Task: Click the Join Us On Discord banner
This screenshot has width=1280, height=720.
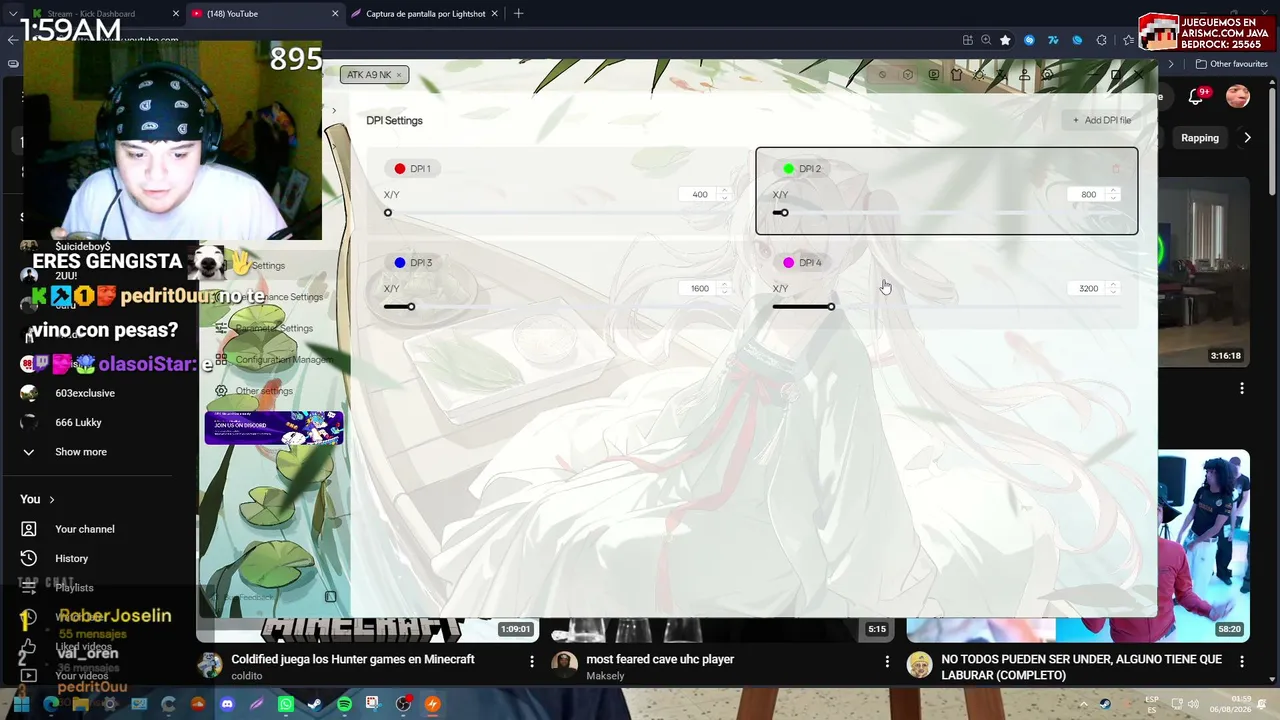Action: (x=274, y=428)
